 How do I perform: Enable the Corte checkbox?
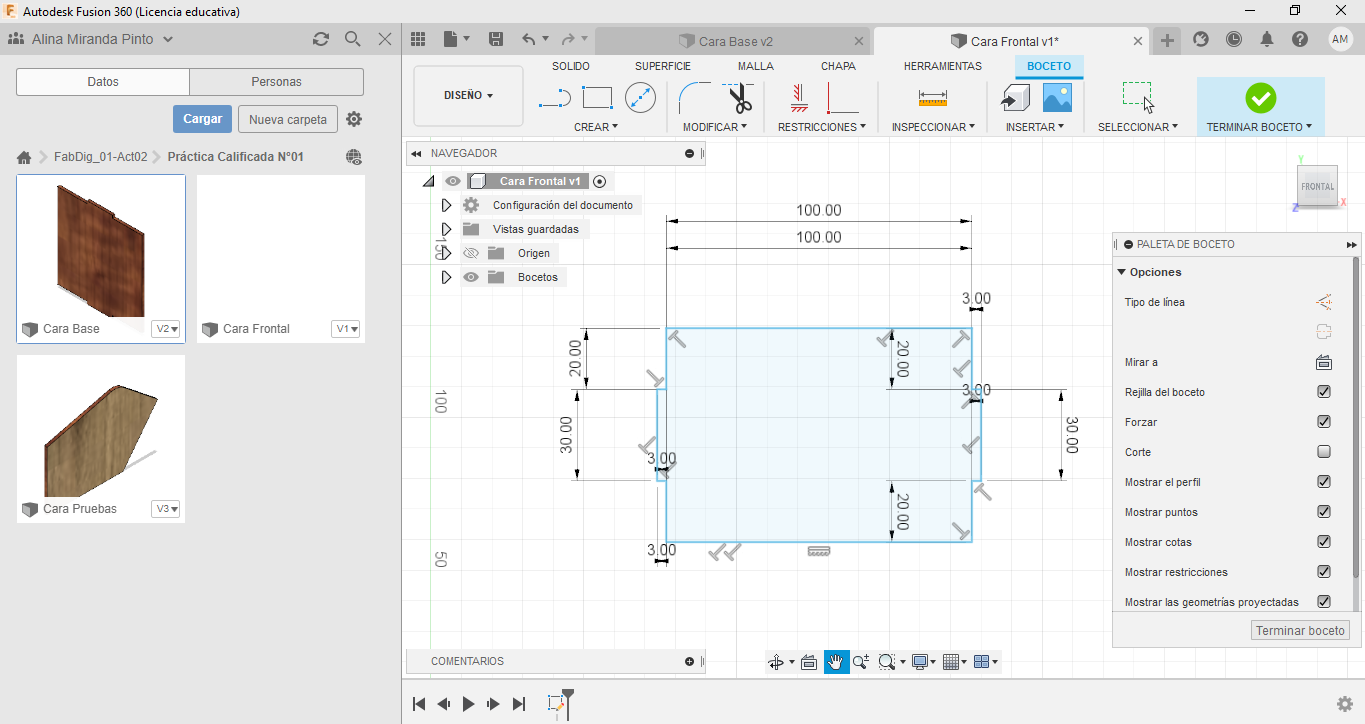(x=1324, y=452)
